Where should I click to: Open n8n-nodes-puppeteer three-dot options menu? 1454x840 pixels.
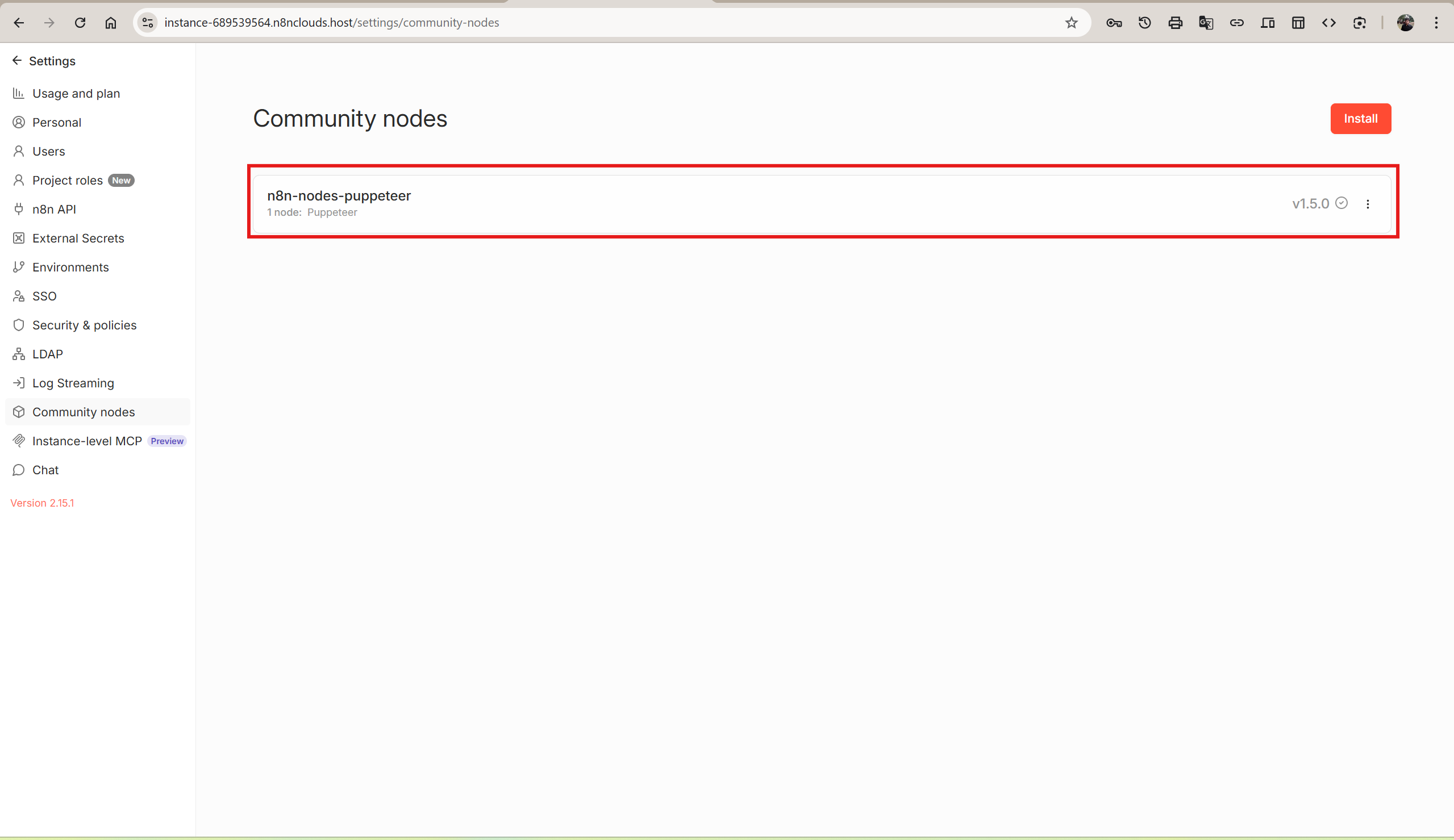1368,204
